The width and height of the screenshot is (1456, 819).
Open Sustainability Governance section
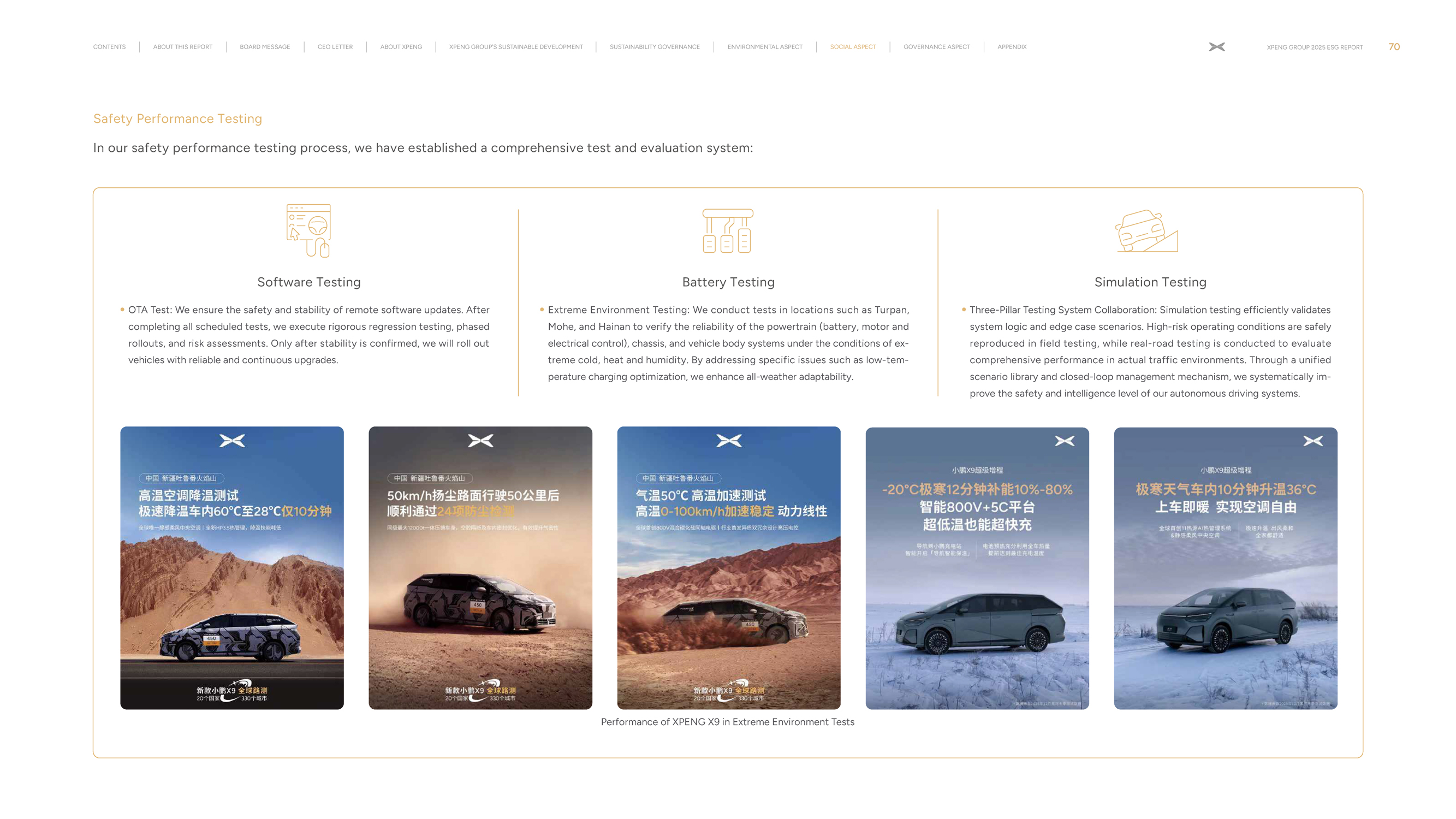654,47
